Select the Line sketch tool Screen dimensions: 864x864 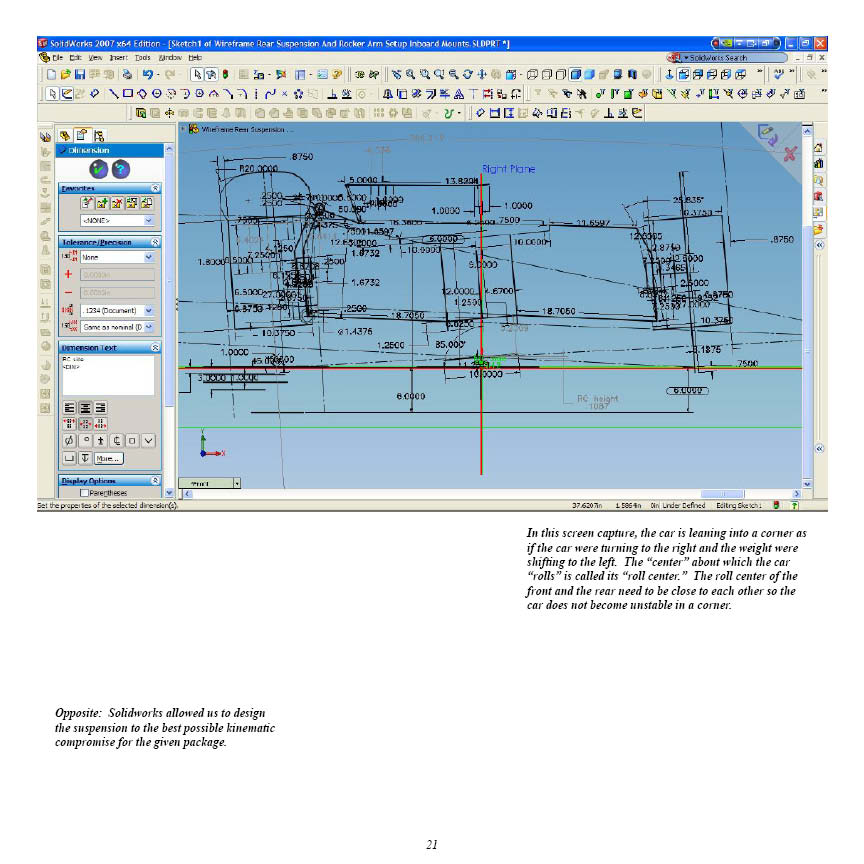point(115,94)
